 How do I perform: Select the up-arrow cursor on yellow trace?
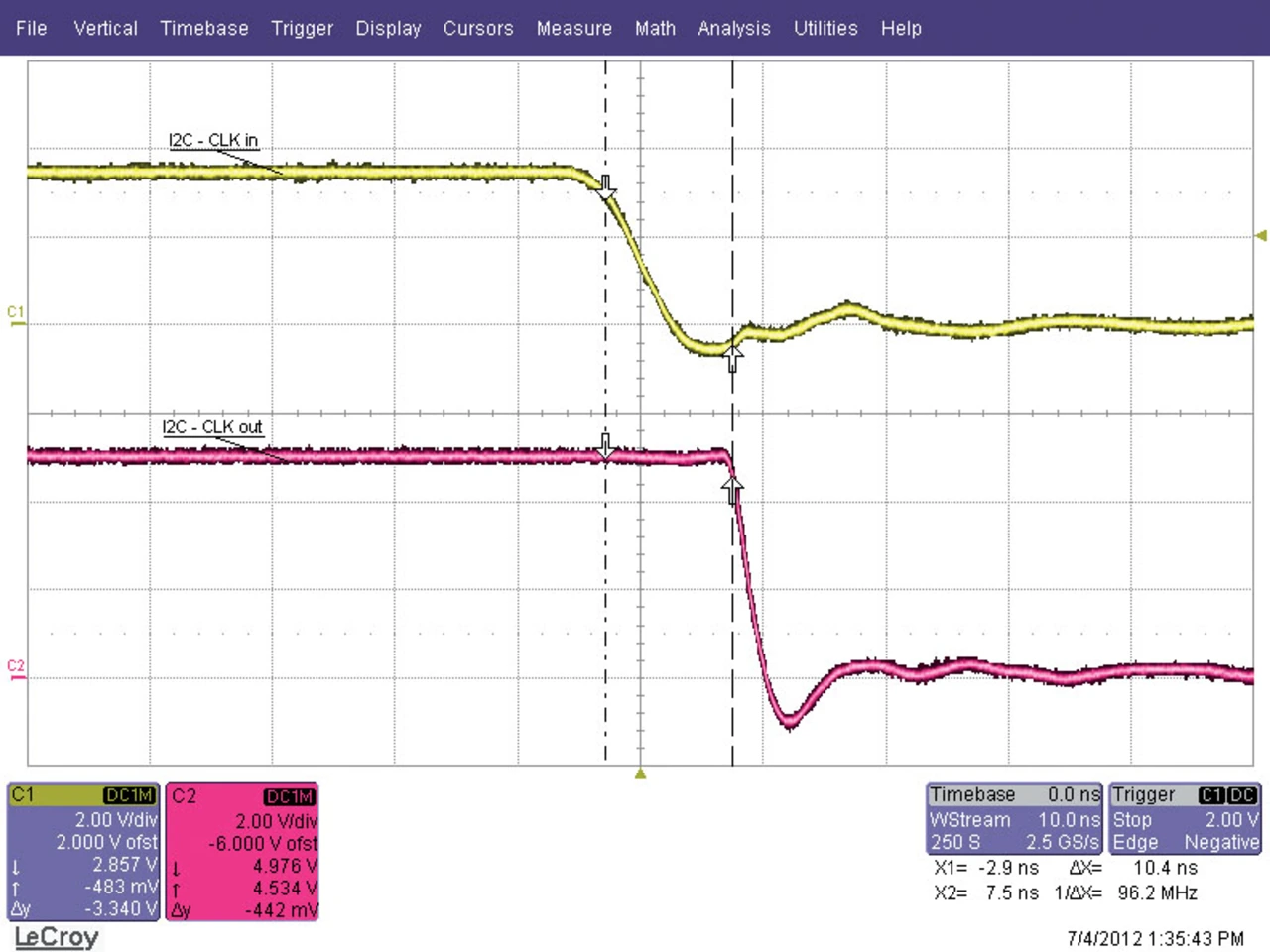pyautogui.click(x=732, y=357)
